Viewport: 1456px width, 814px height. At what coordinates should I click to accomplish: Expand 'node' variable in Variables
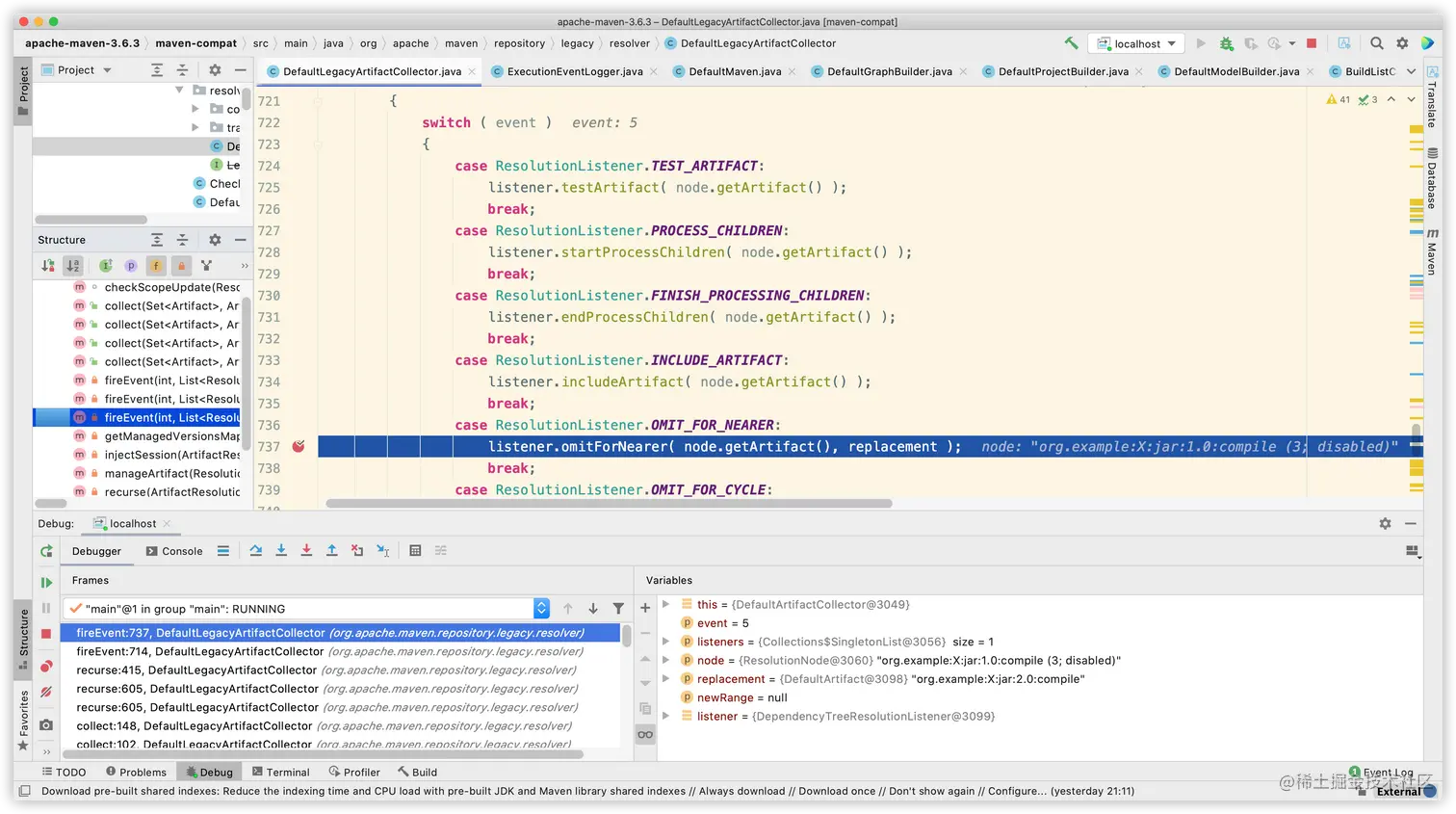click(x=665, y=661)
